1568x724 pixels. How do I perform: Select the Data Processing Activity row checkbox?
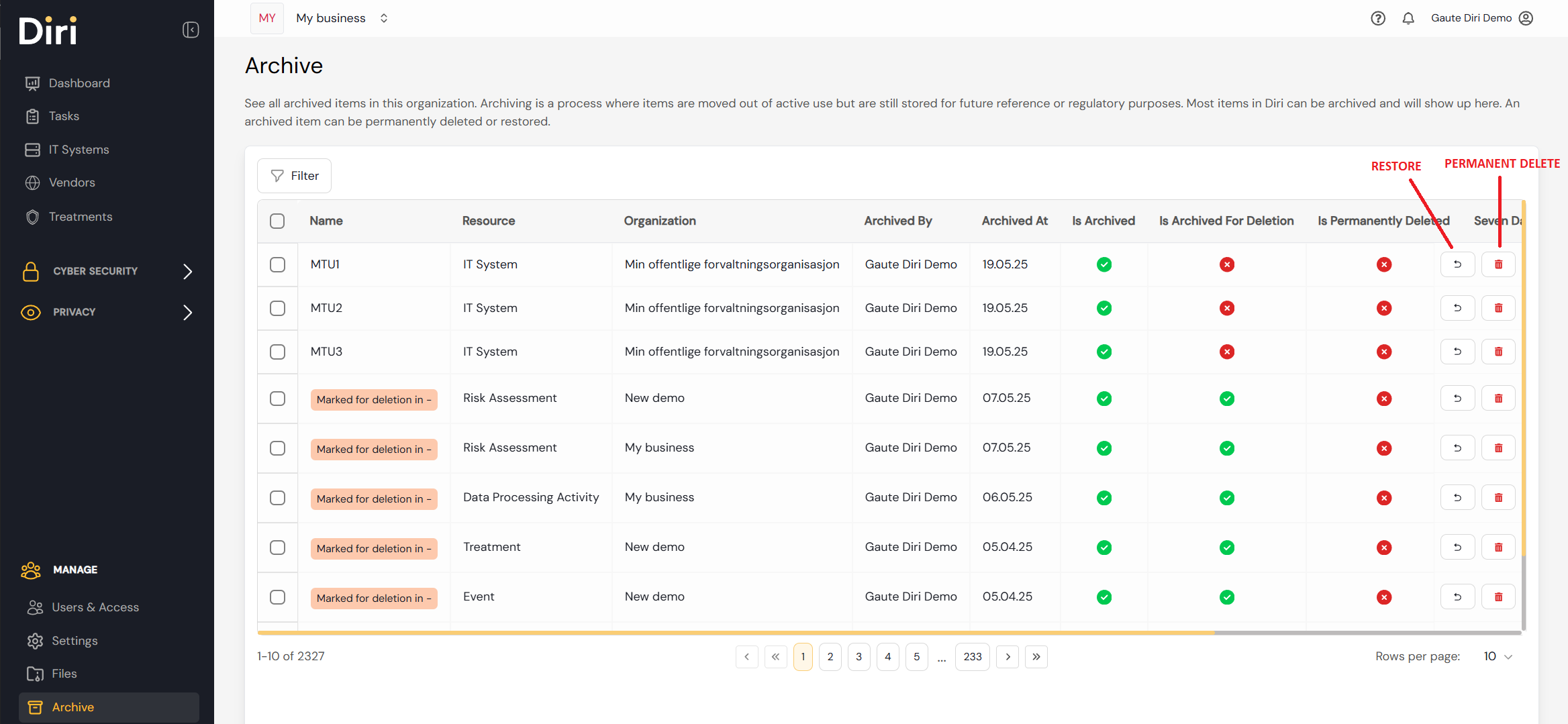(277, 498)
